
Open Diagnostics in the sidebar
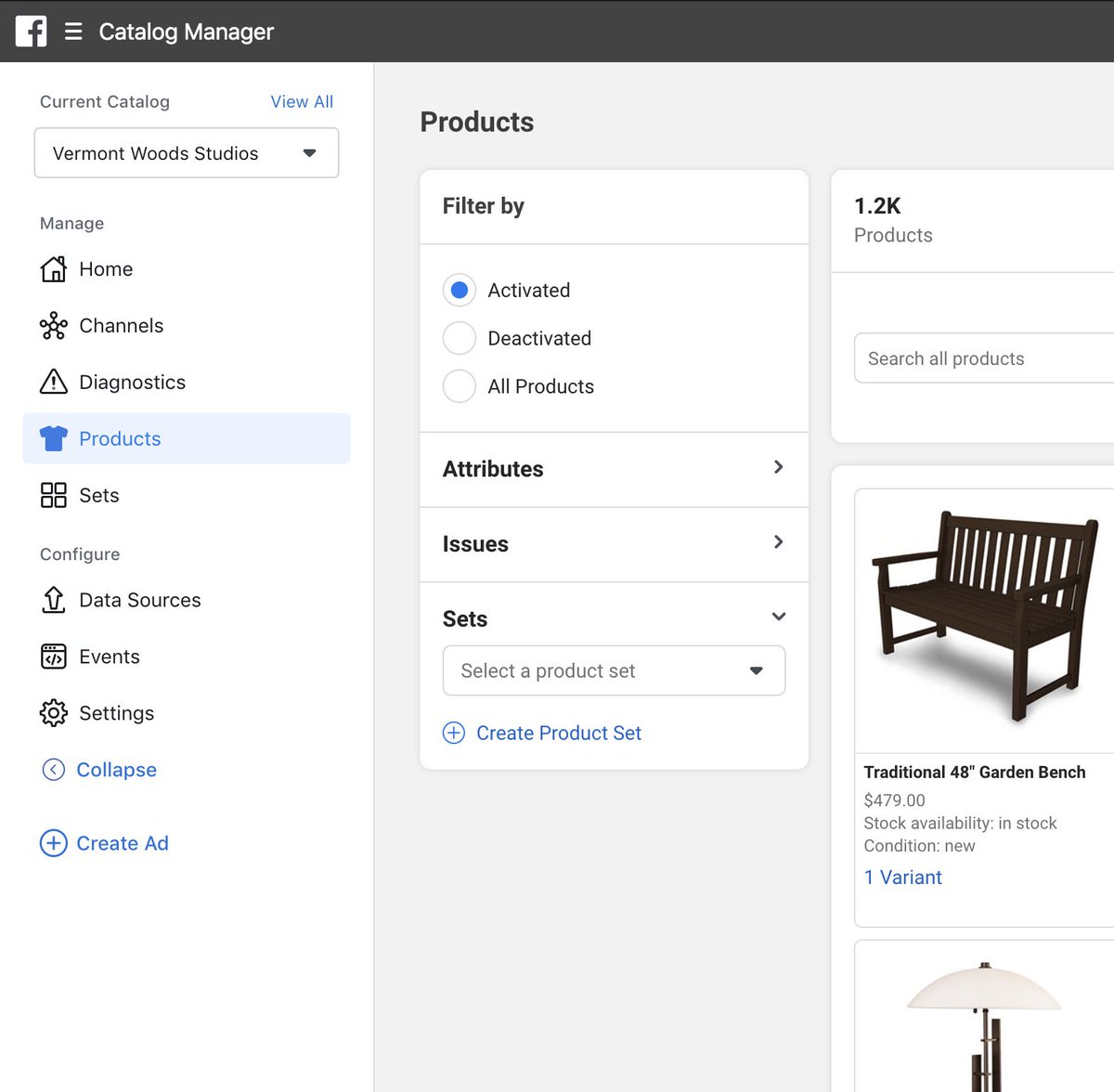pyautogui.click(x=187, y=382)
